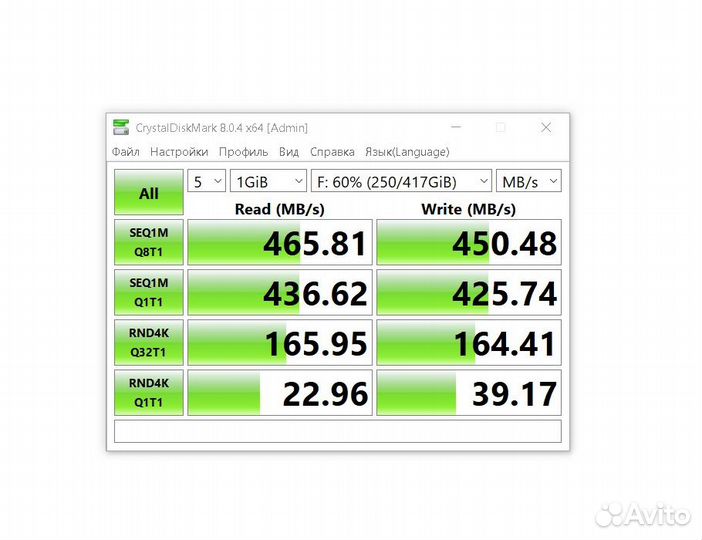Click the empty comment field at bottom
The image size is (702, 540).
click(338, 431)
